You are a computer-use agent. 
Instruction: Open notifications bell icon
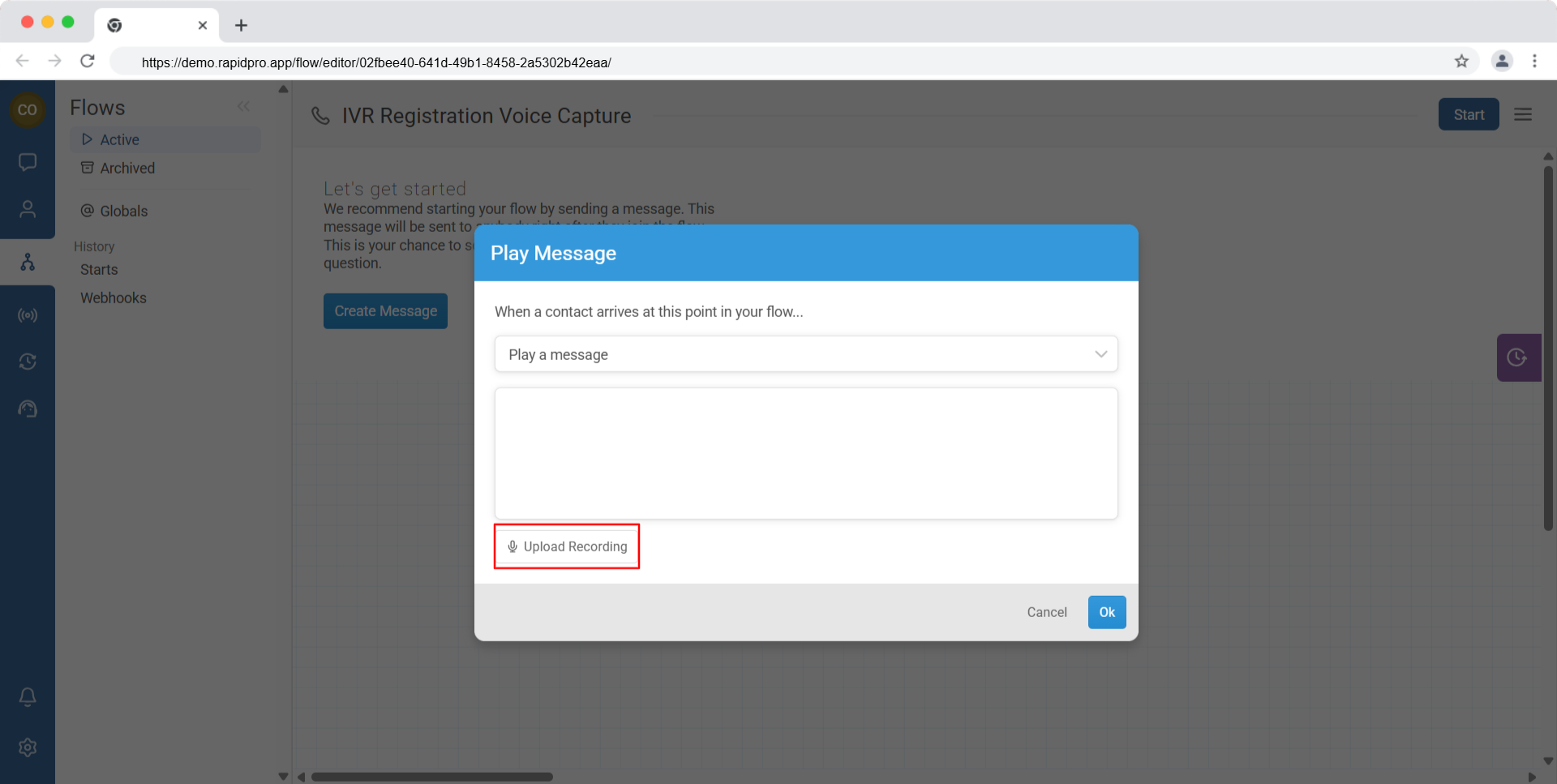[x=28, y=696]
